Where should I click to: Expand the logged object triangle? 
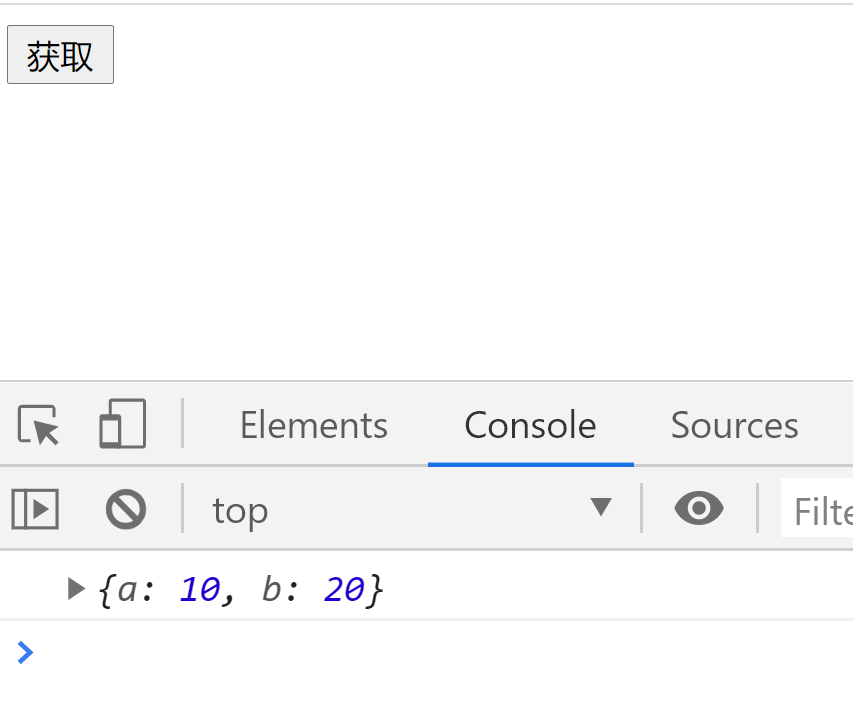pos(76,589)
